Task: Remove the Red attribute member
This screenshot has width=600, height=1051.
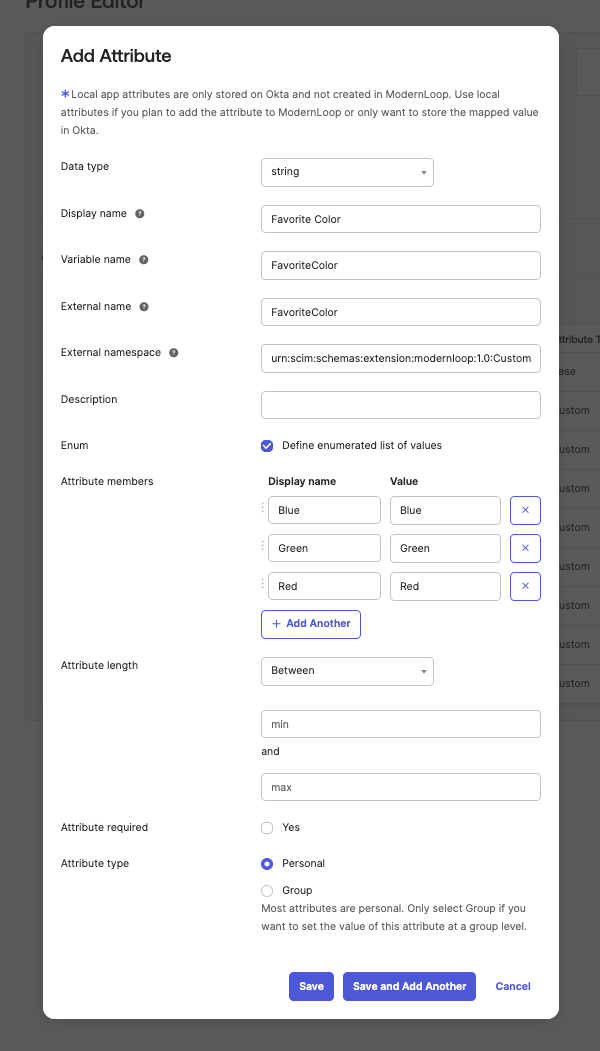Action: click(526, 586)
